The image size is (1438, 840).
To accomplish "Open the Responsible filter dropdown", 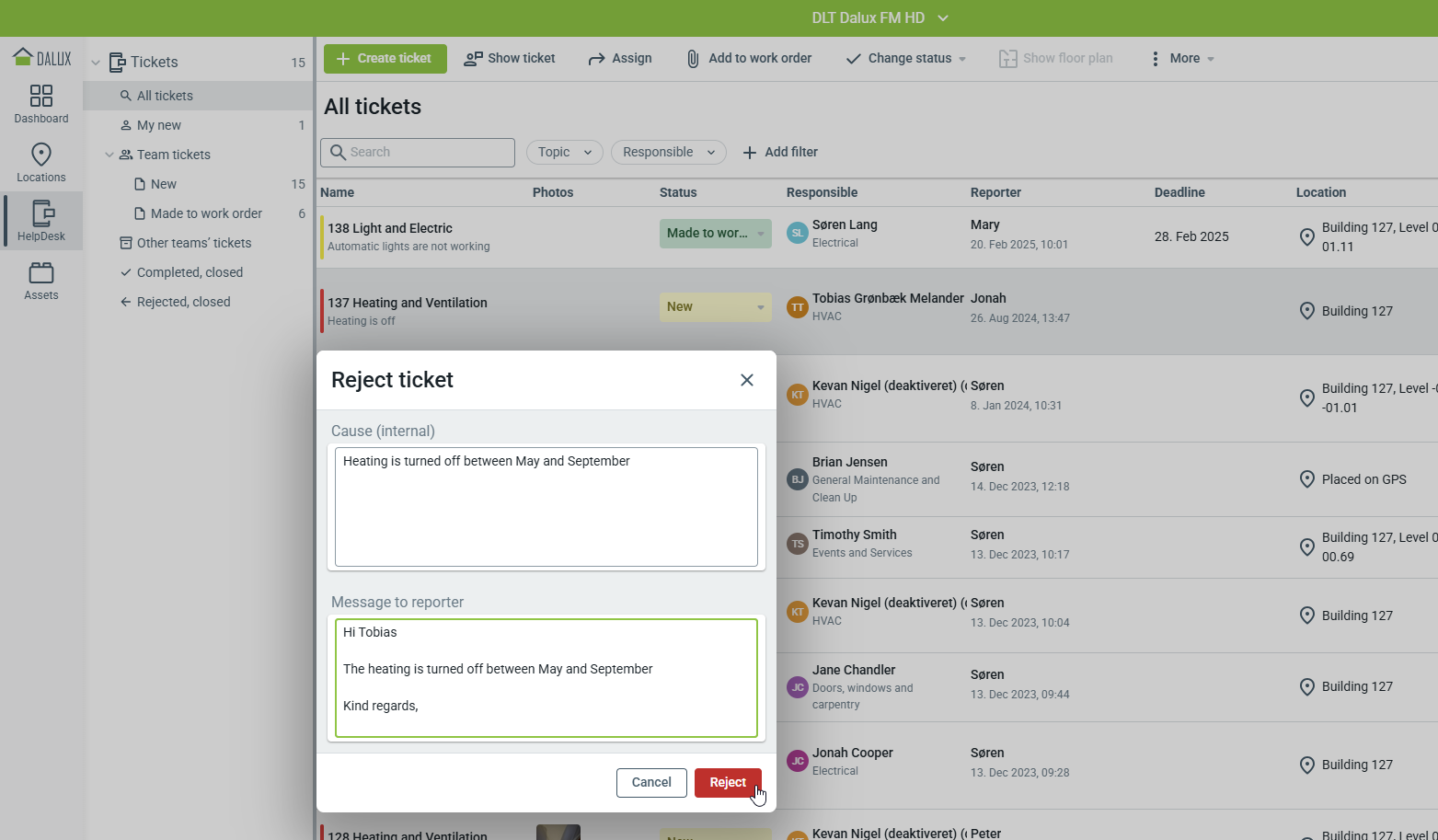I will [668, 153].
